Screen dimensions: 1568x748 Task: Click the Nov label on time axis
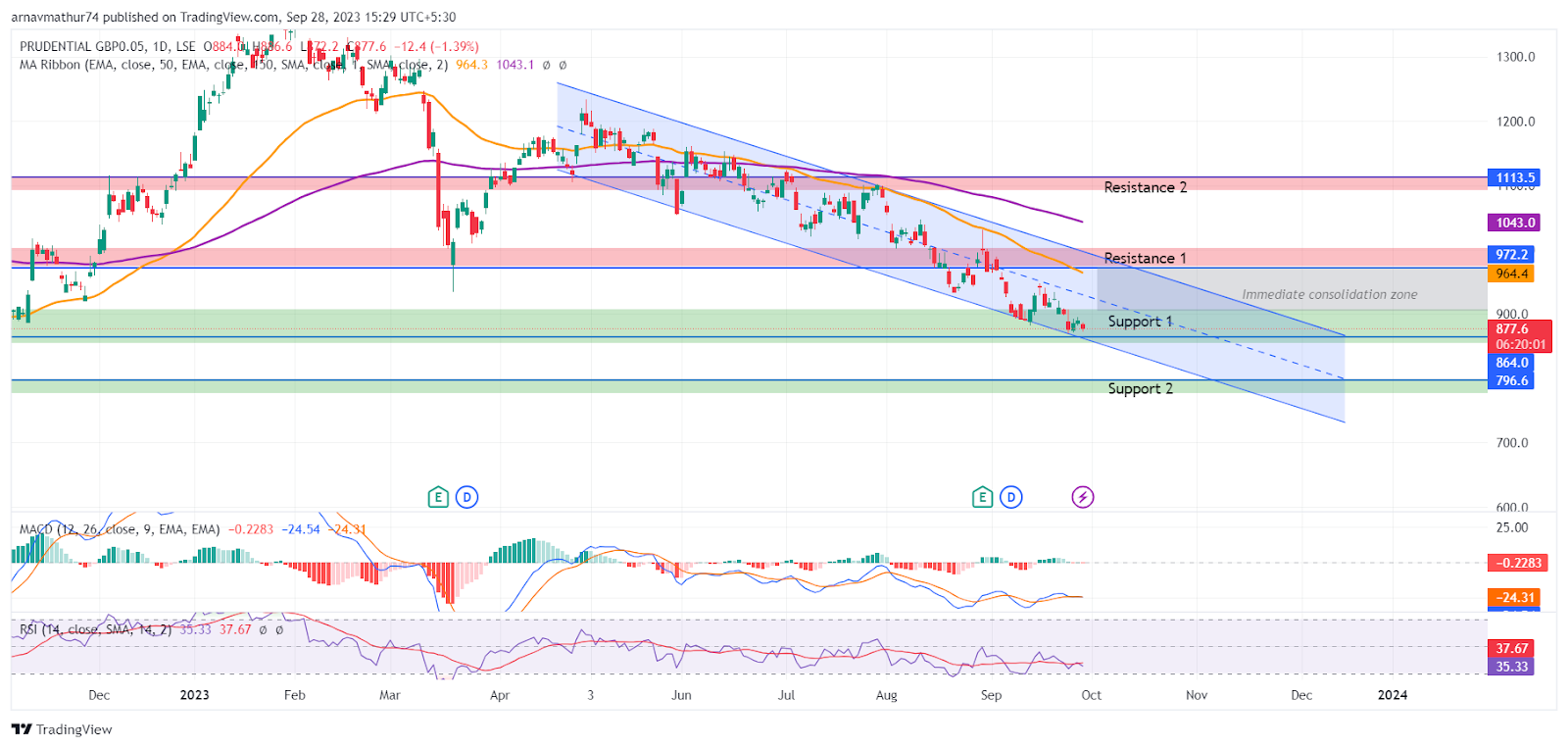point(1197,695)
